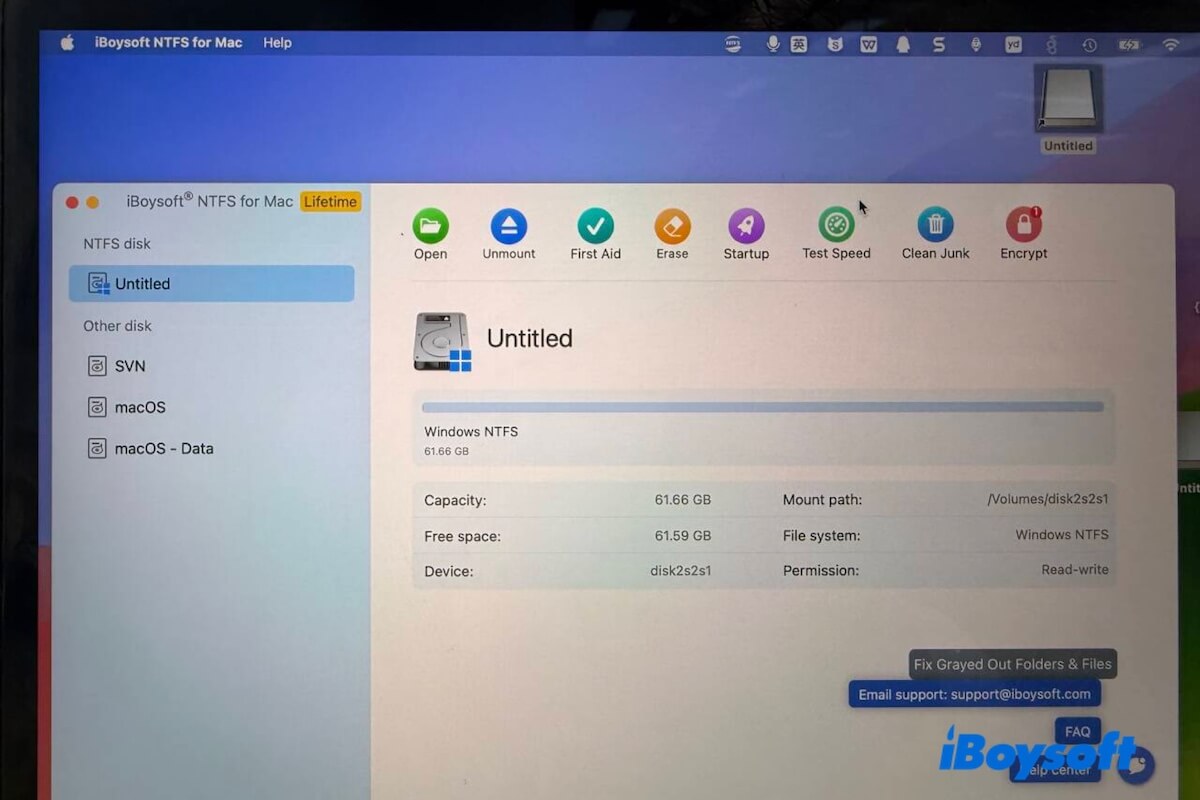Click the yd icon in menu bar
This screenshot has height=800, width=1200.
click(1013, 44)
